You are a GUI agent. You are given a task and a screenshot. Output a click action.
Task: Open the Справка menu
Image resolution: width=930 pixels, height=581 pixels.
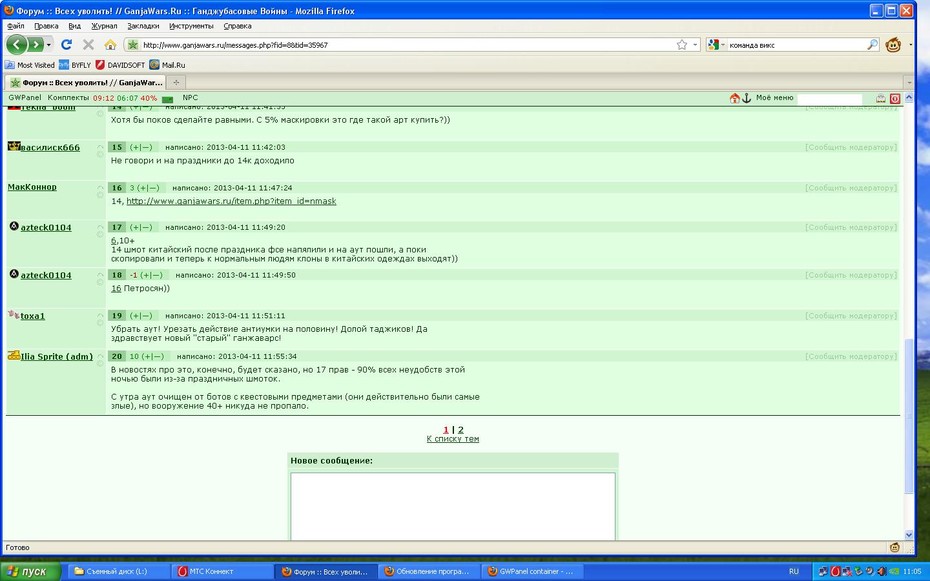pos(237,26)
